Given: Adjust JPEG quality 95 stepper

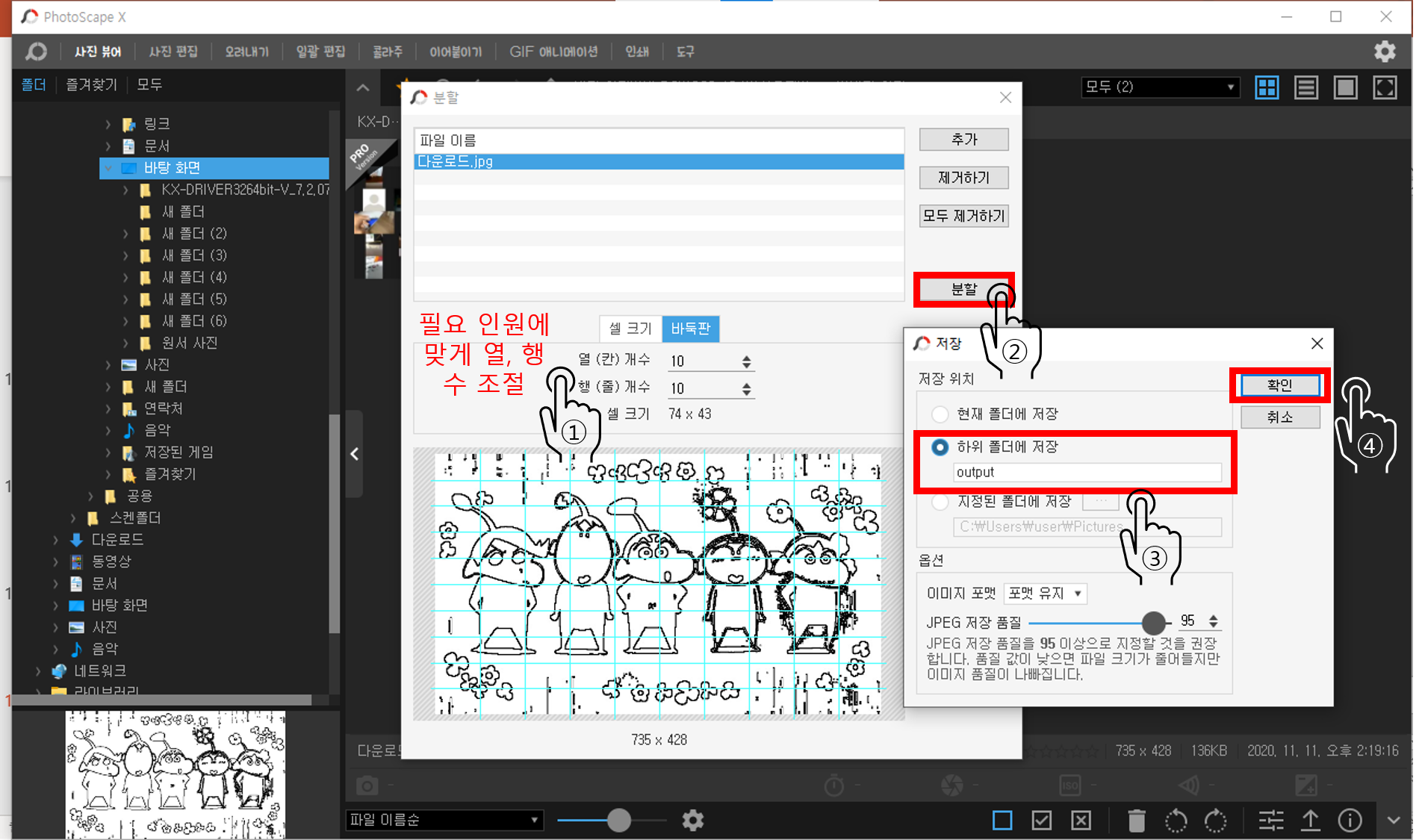Looking at the screenshot, I should point(1213,621).
